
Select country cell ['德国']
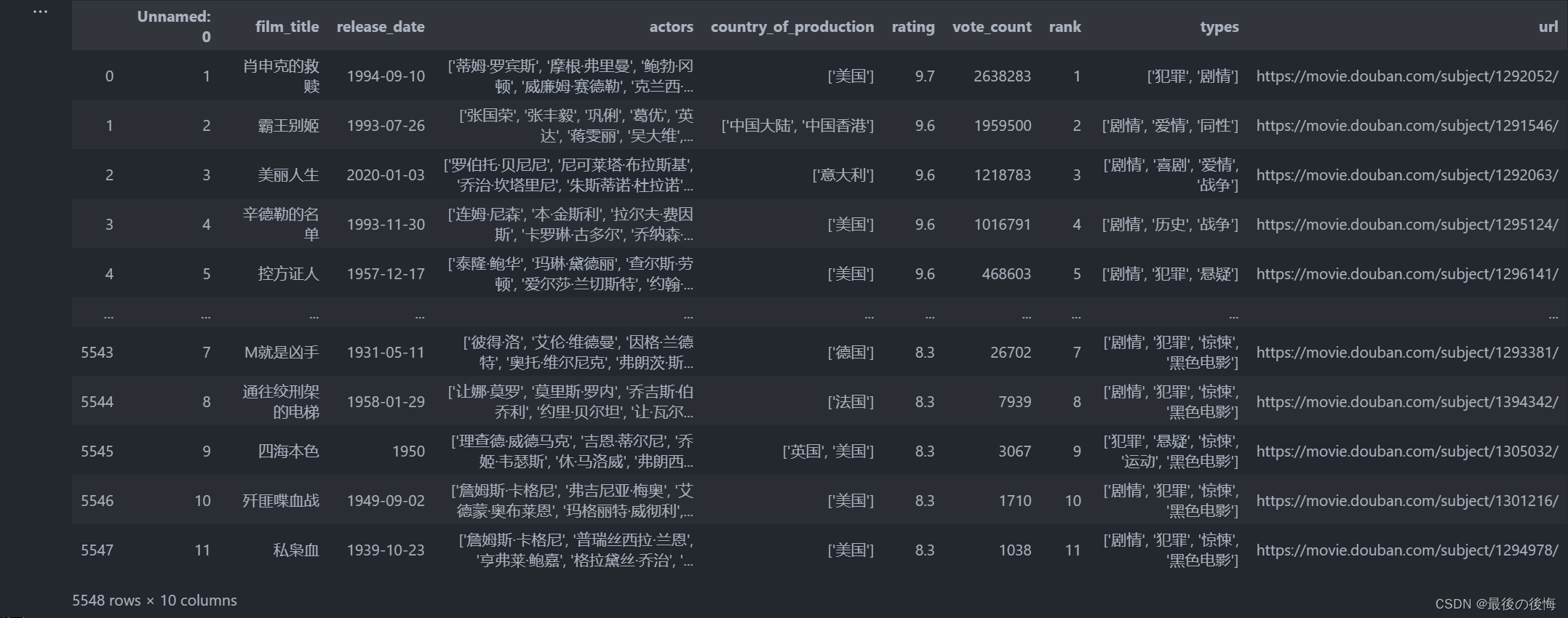pos(851,353)
